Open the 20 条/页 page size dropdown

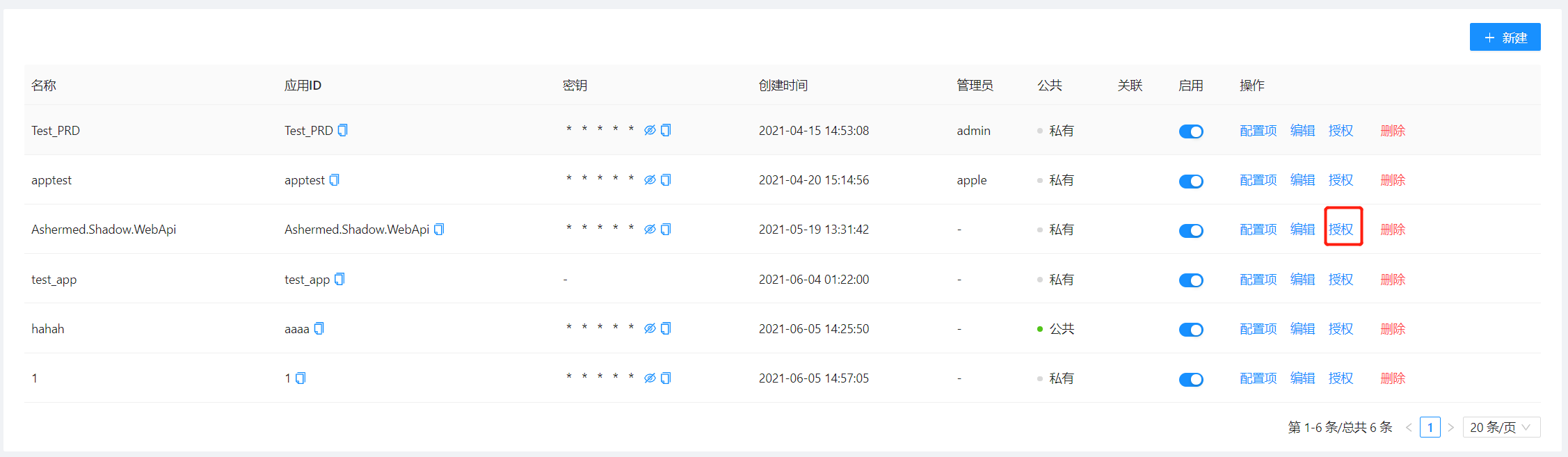click(1501, 427)
